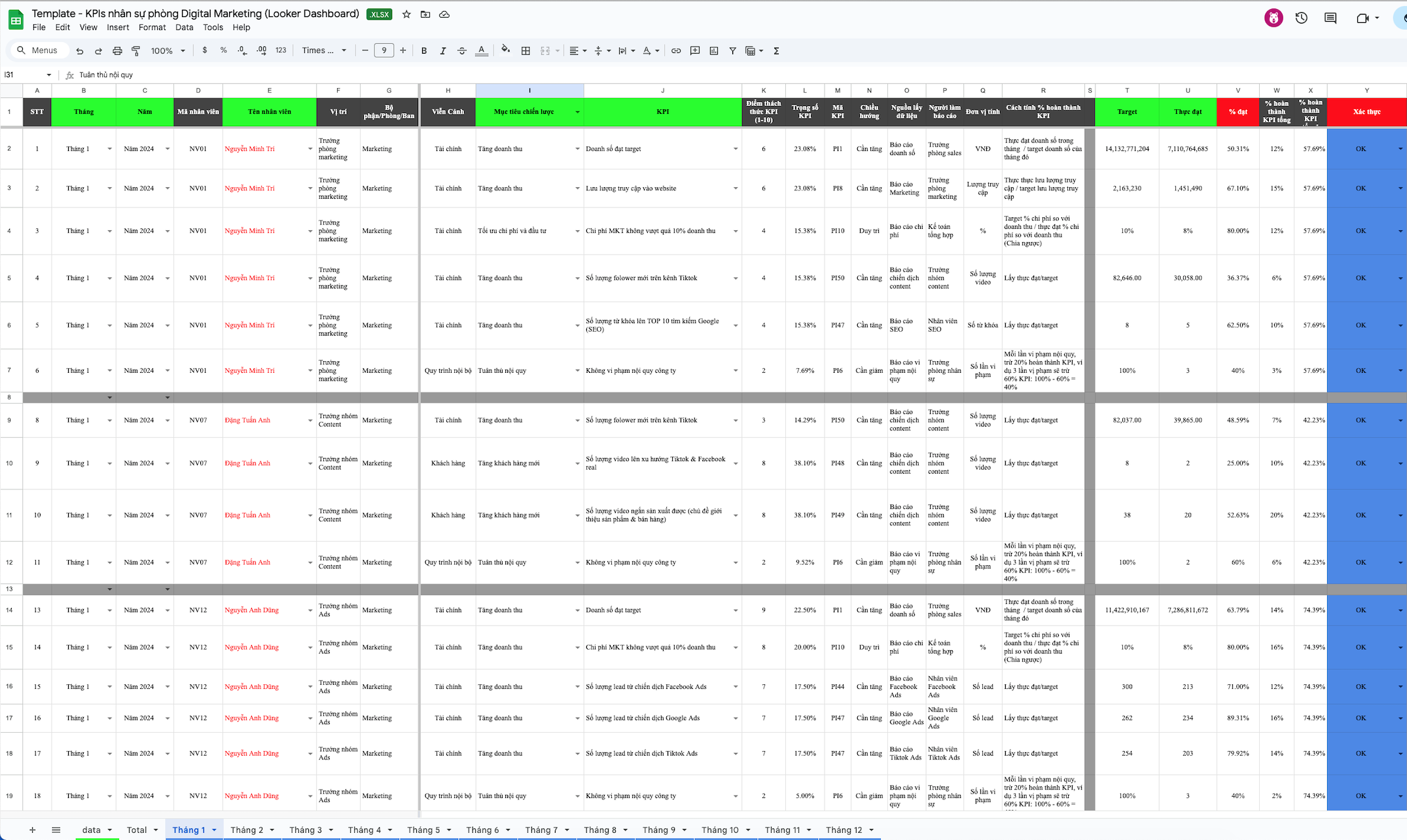
Task: Open the Times font family dropdown
Action: pyautogui.click(x=324, y=50)
